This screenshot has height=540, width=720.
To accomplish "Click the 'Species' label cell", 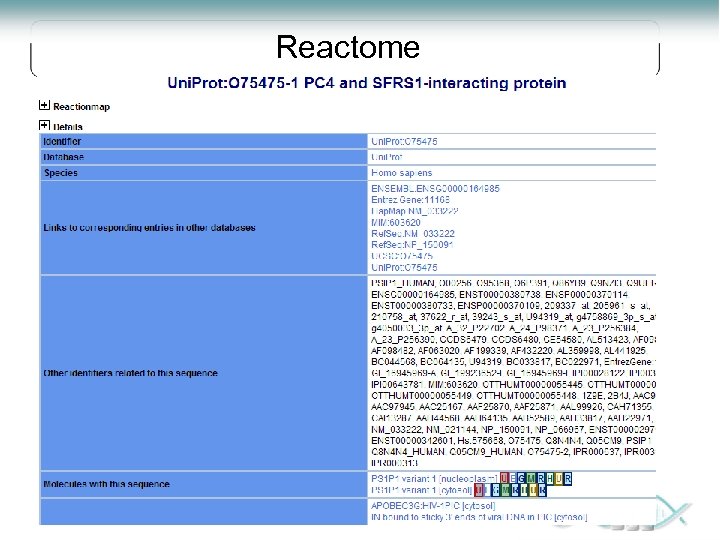I will pos(203,173).
